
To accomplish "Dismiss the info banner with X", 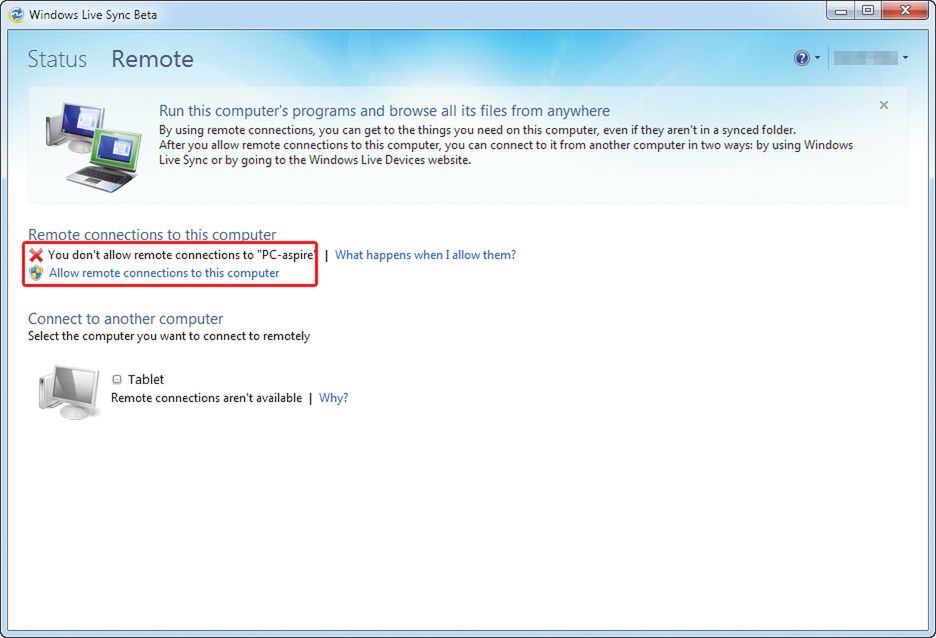I will click(x=883, y=105).
